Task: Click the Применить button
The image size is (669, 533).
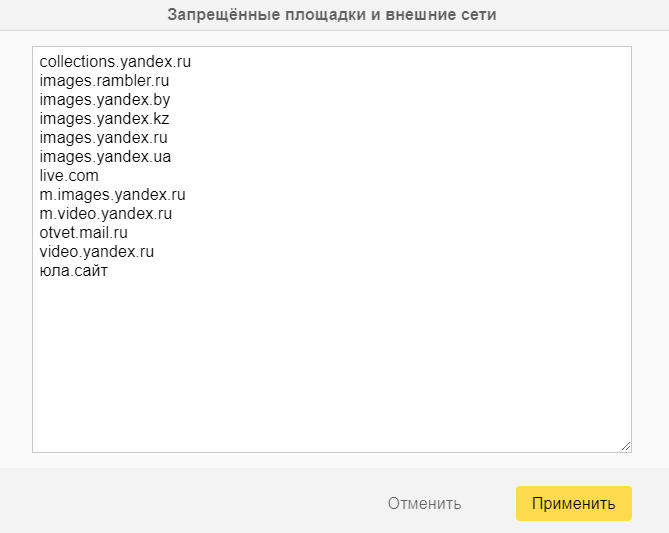Action: click(573, 503)
